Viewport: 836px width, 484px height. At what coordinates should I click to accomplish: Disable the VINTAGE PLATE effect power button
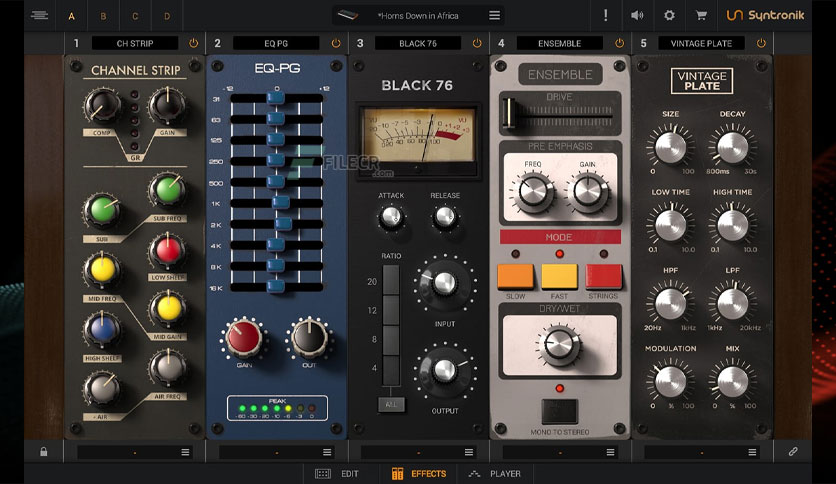pos(761,43)
